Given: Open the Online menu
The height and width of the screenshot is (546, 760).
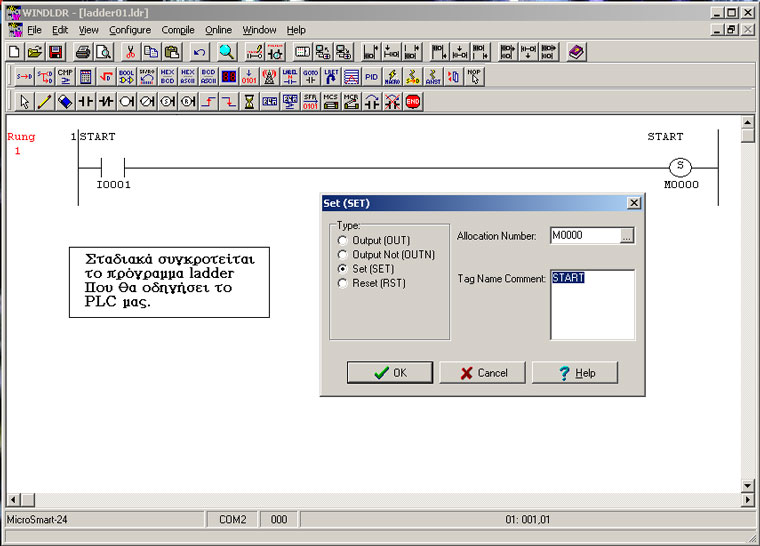Looking at the screenshot, I should click(218, 30).
